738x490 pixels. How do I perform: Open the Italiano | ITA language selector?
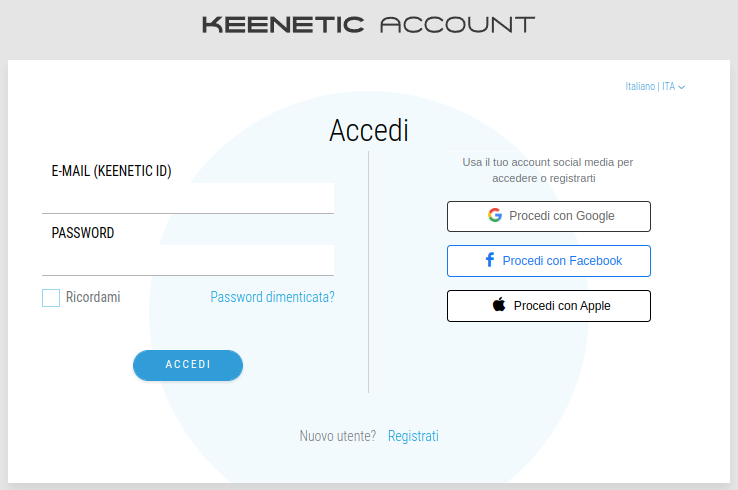tap(650, 87)
